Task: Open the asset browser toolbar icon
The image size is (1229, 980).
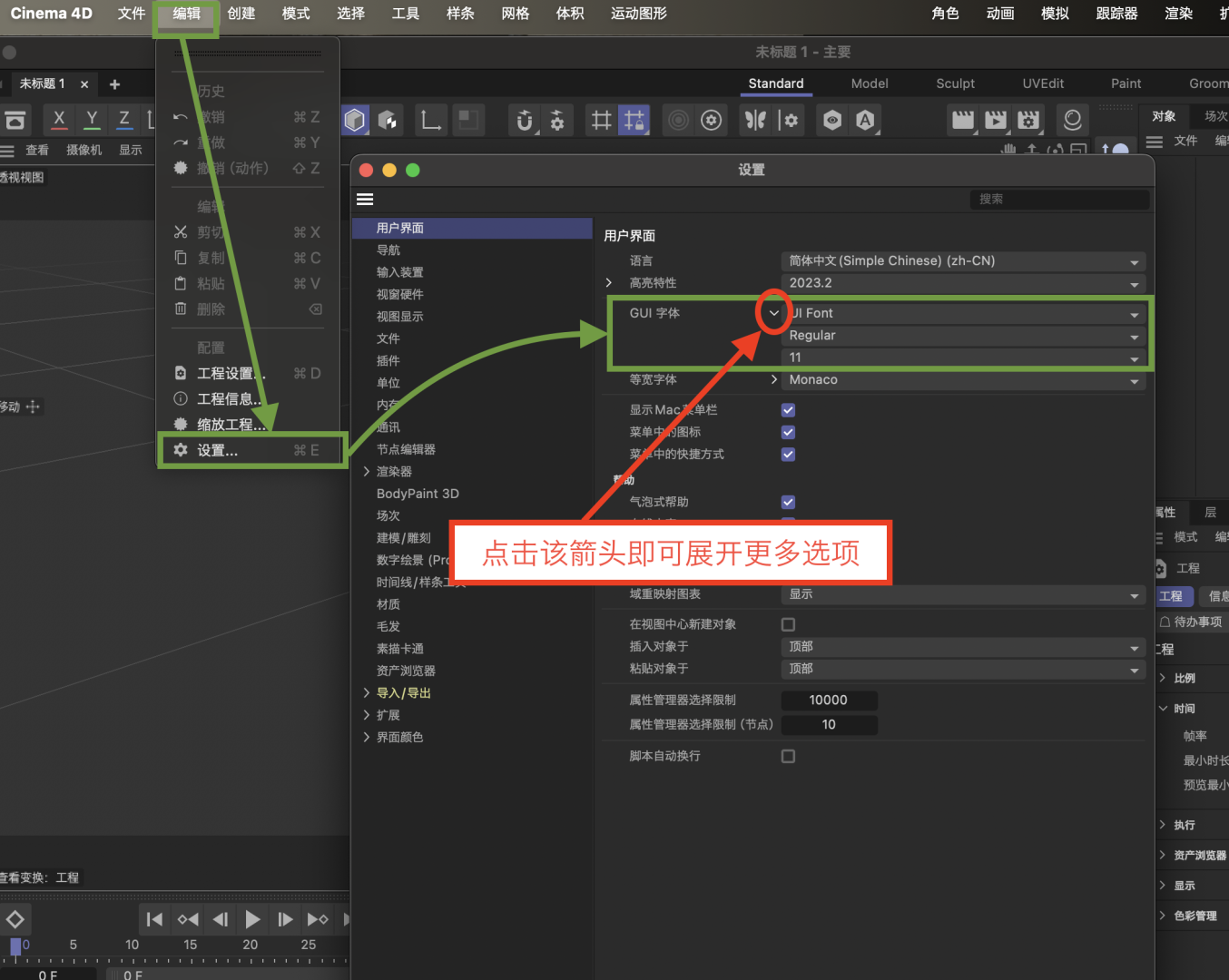Action: [15, 120]
